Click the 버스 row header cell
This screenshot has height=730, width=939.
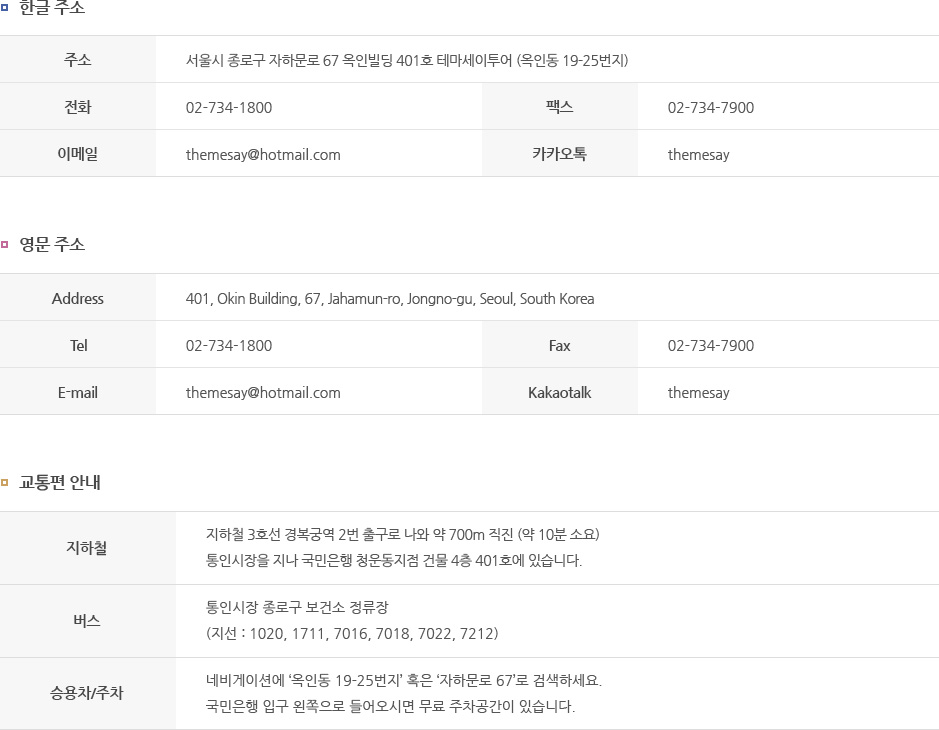point(87,621)
